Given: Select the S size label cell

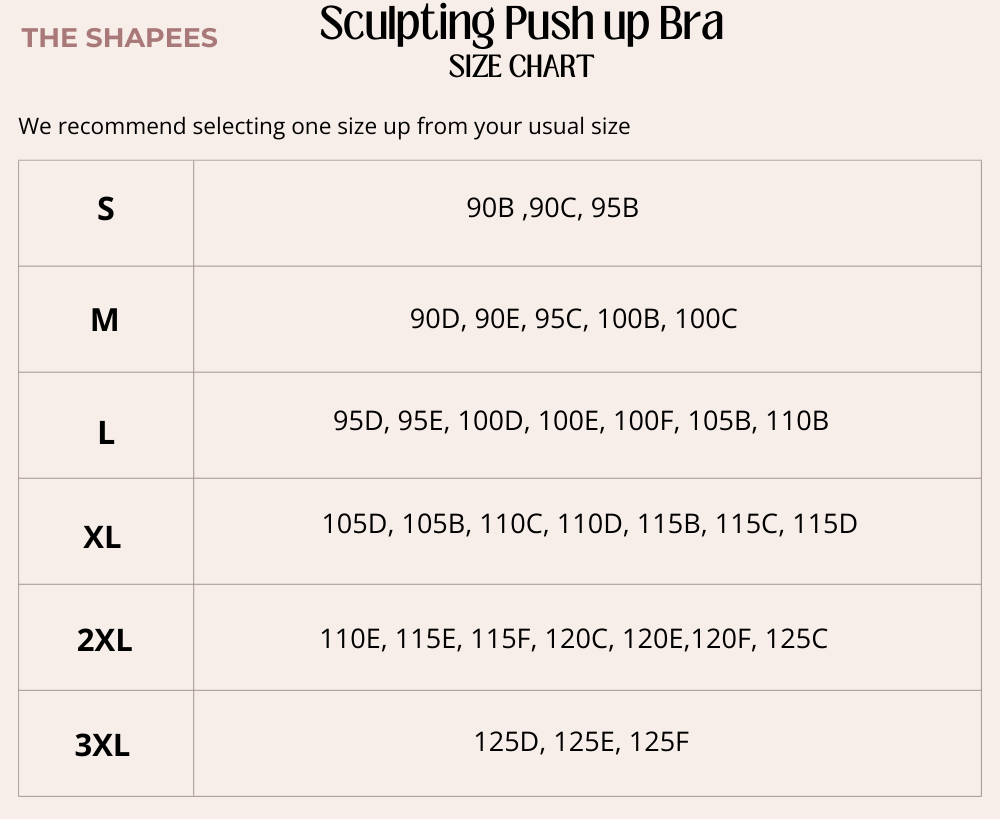Looking at the screenshot, I should coord(106,213).
